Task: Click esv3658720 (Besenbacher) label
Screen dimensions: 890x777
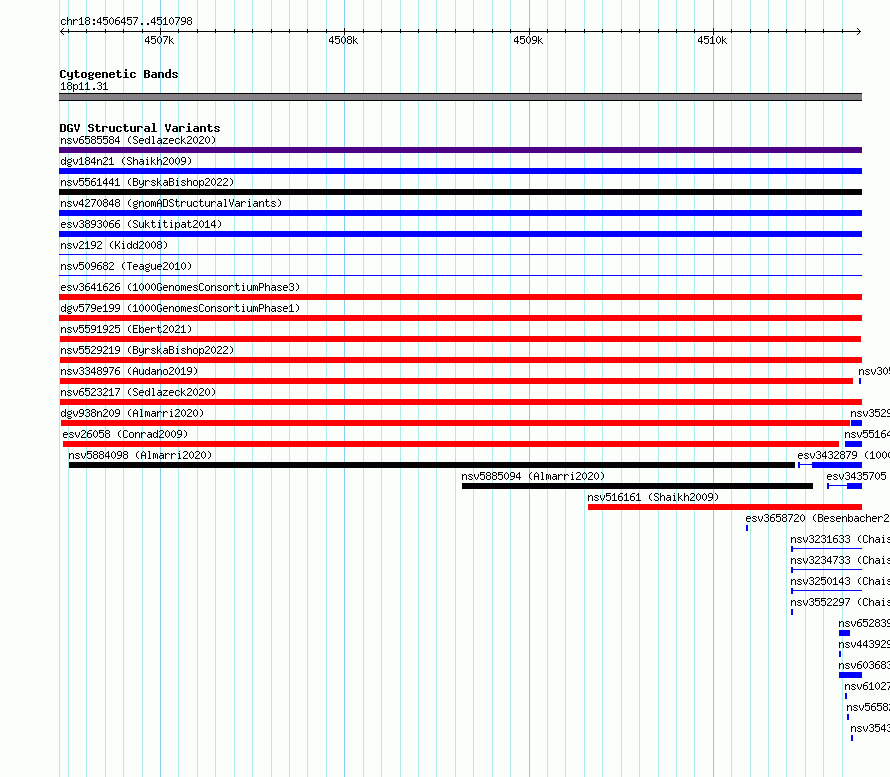Action: pos(817,518)
